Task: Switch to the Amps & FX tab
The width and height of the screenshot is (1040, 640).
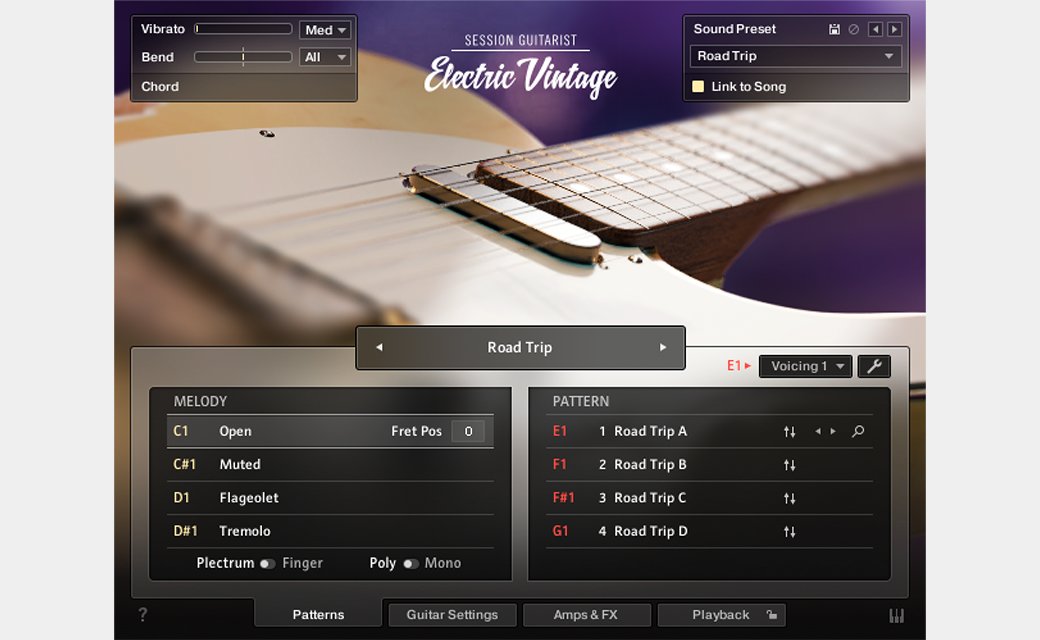Action: coord(586,615)
